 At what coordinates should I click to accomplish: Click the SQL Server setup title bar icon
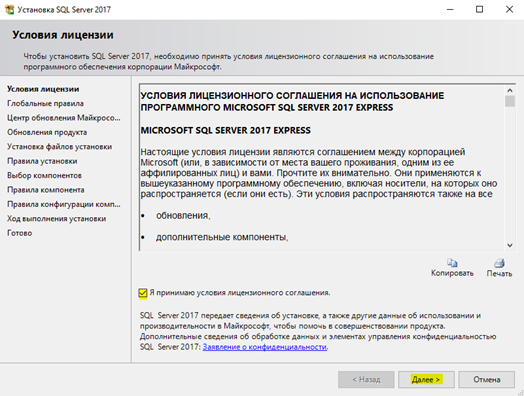[9, 9]
